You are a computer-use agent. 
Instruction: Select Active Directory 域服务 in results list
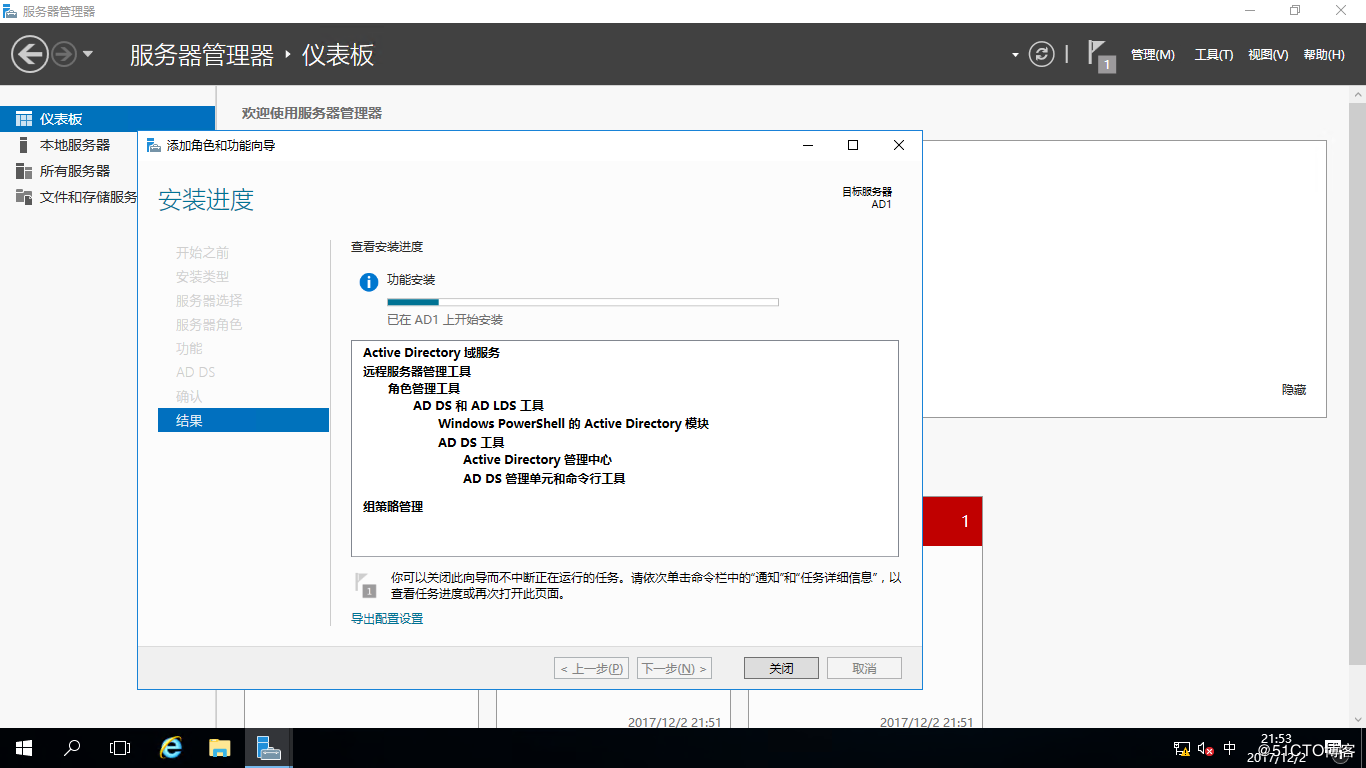[431, 353]
